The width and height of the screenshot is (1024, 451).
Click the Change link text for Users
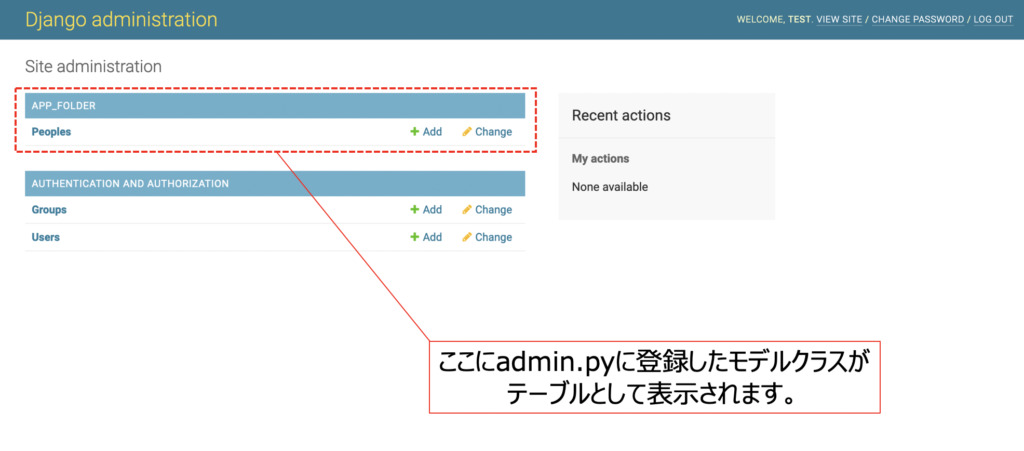[494, 238]
